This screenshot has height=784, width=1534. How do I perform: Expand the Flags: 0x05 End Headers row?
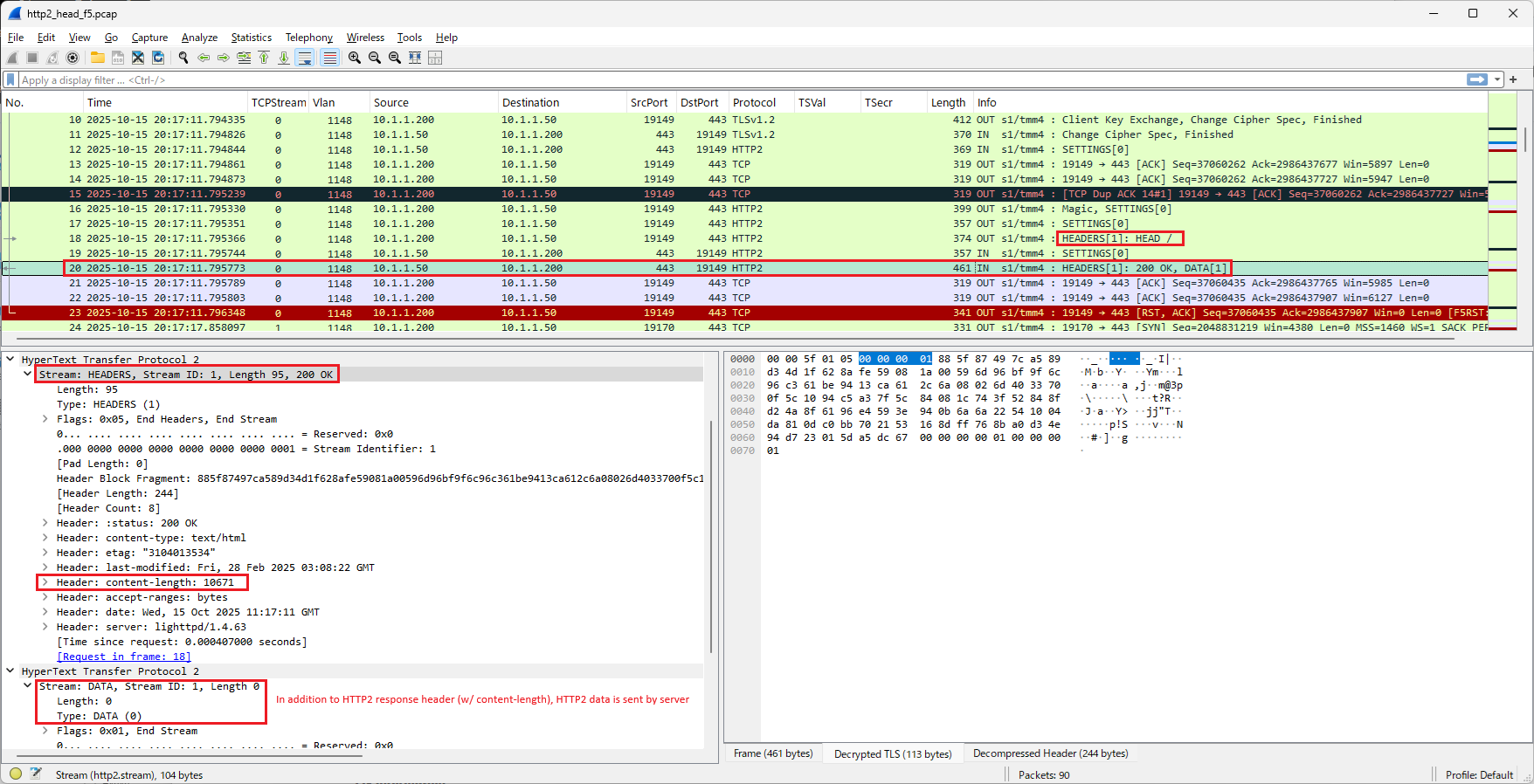[45, 419]
